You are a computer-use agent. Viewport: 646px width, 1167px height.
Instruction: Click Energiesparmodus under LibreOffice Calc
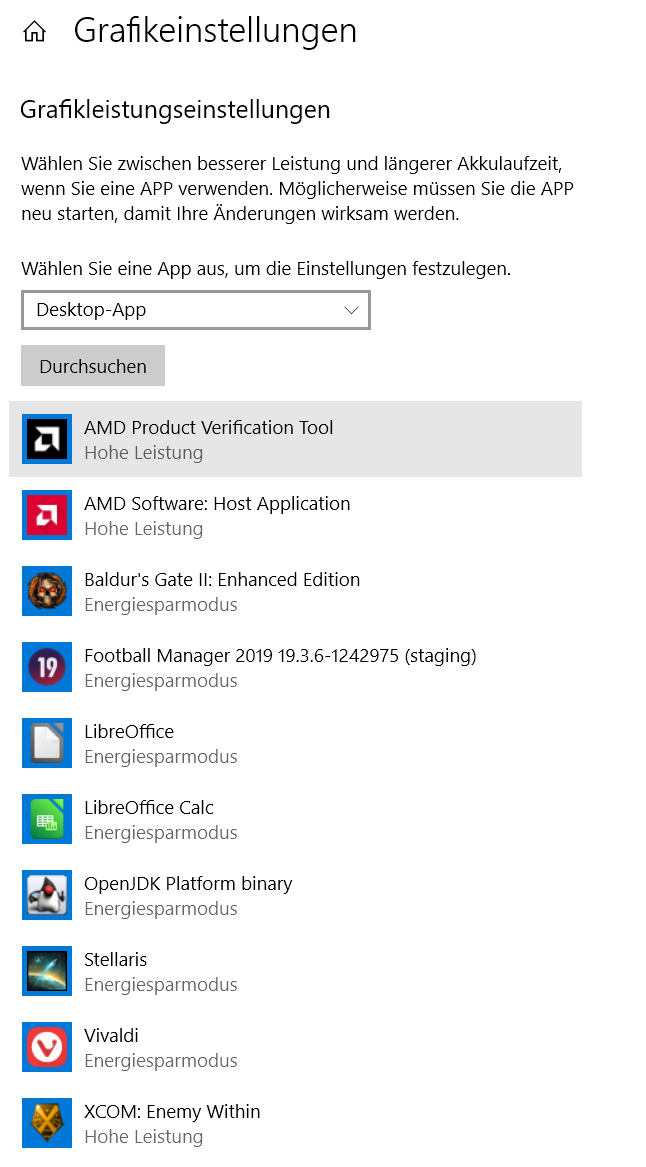click(161, 833)
